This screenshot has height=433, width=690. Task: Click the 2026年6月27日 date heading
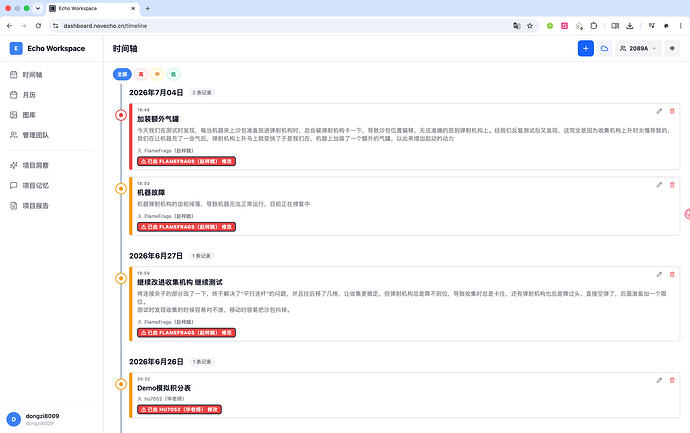(x=156, y=256)
